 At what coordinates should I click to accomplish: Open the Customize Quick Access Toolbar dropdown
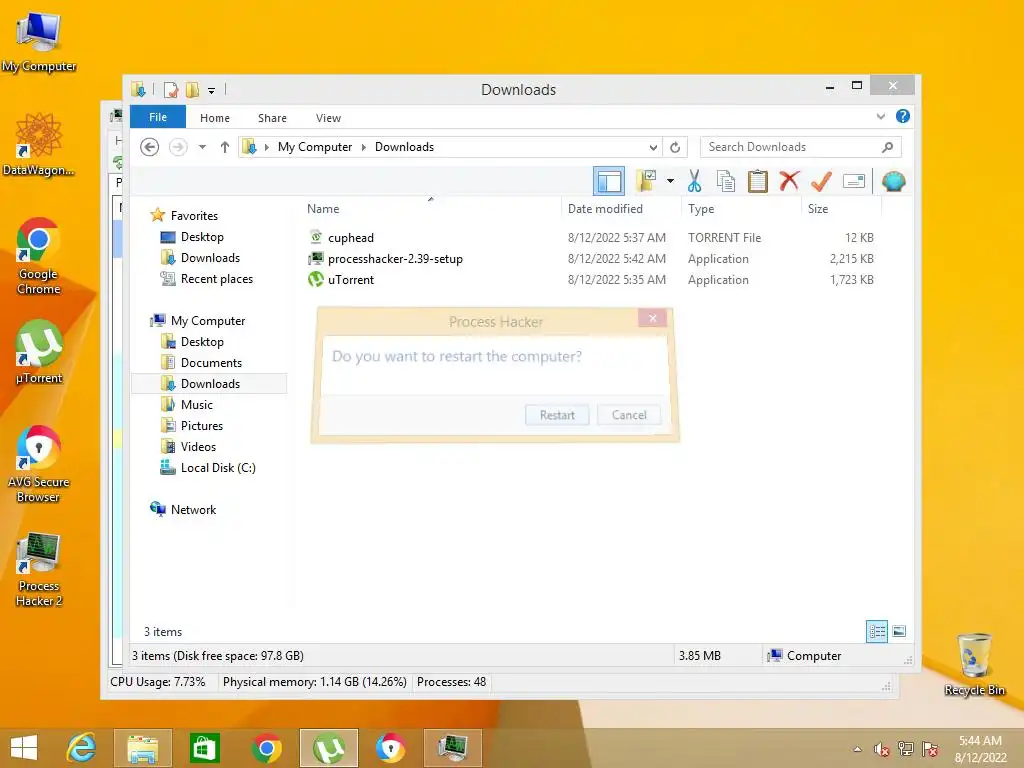pos(212,90)
